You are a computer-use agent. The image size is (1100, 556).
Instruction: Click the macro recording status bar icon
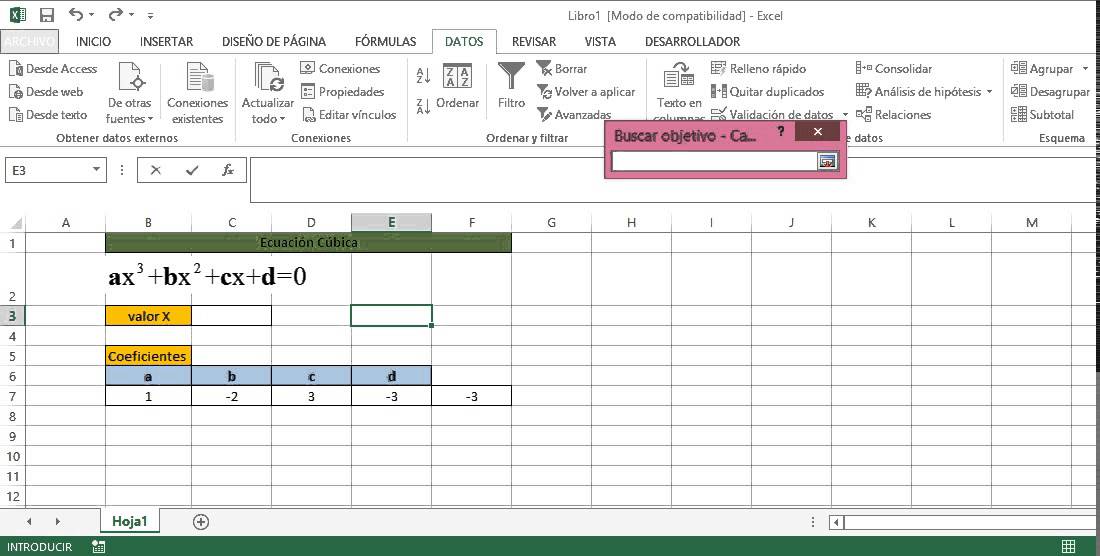[99, 547]
